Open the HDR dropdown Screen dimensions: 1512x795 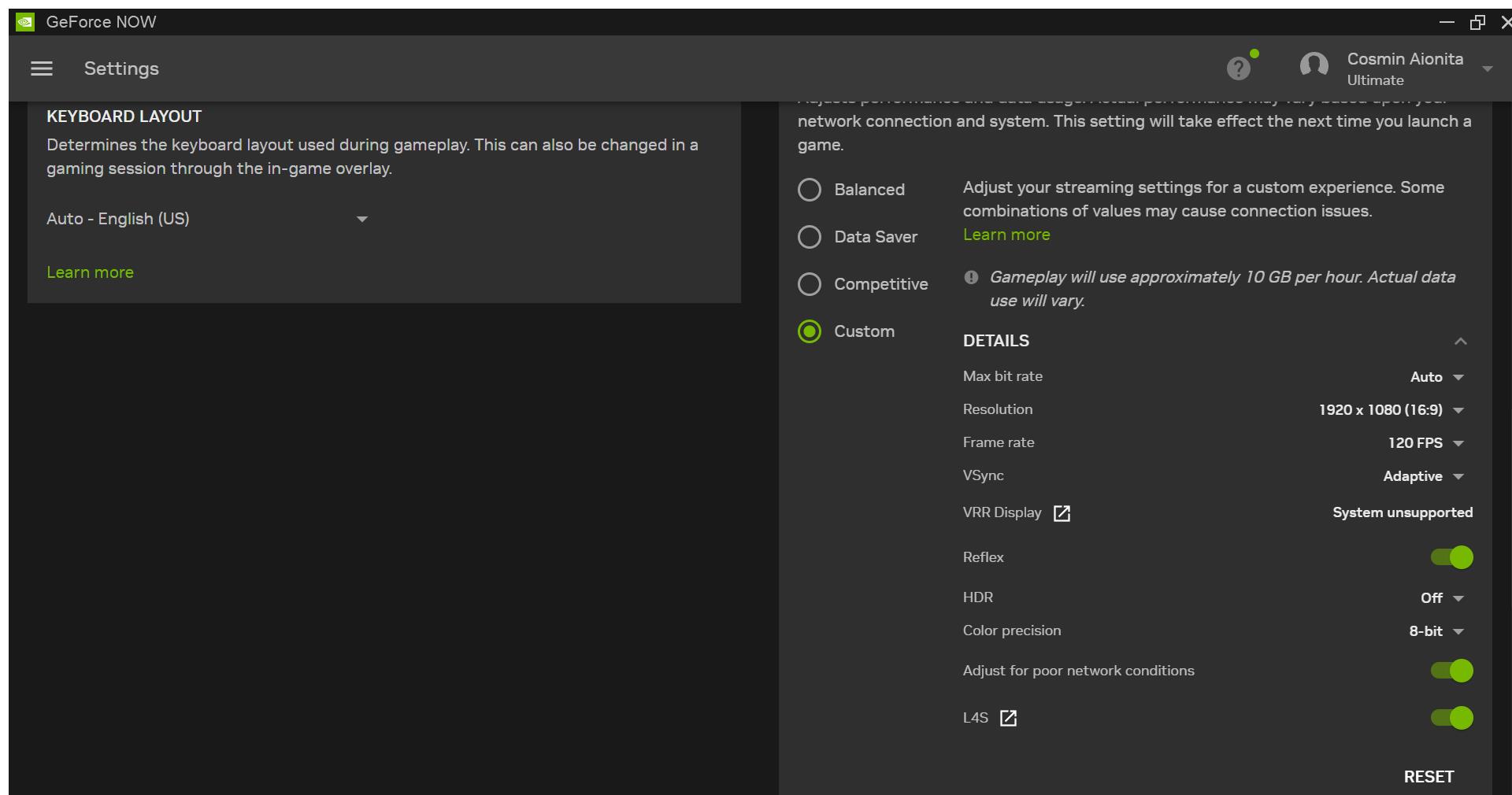coord(1442,598)
